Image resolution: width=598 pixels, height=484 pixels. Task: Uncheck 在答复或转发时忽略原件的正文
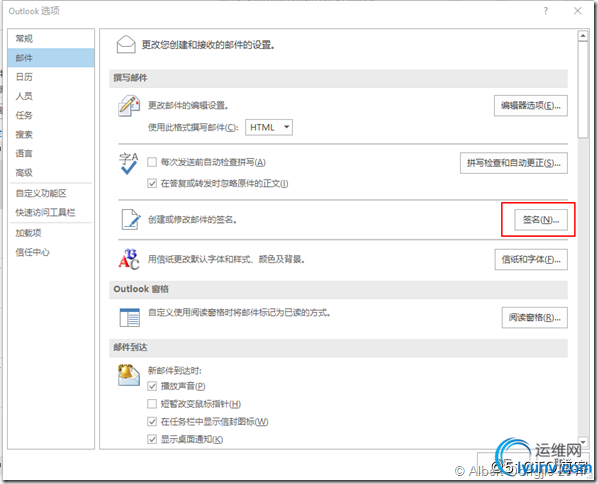152,183
